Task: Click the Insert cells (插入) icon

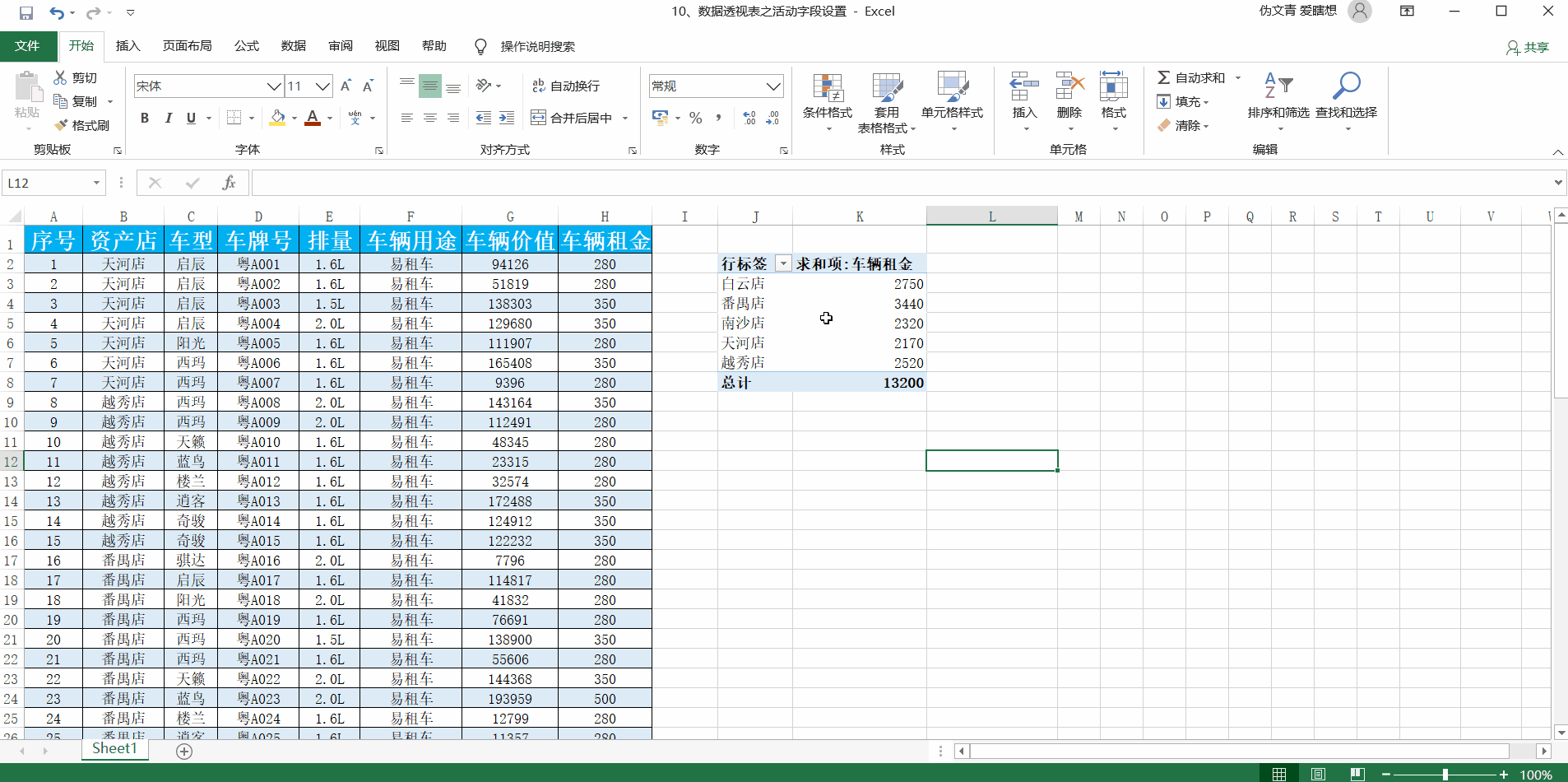Action: 1024,86
